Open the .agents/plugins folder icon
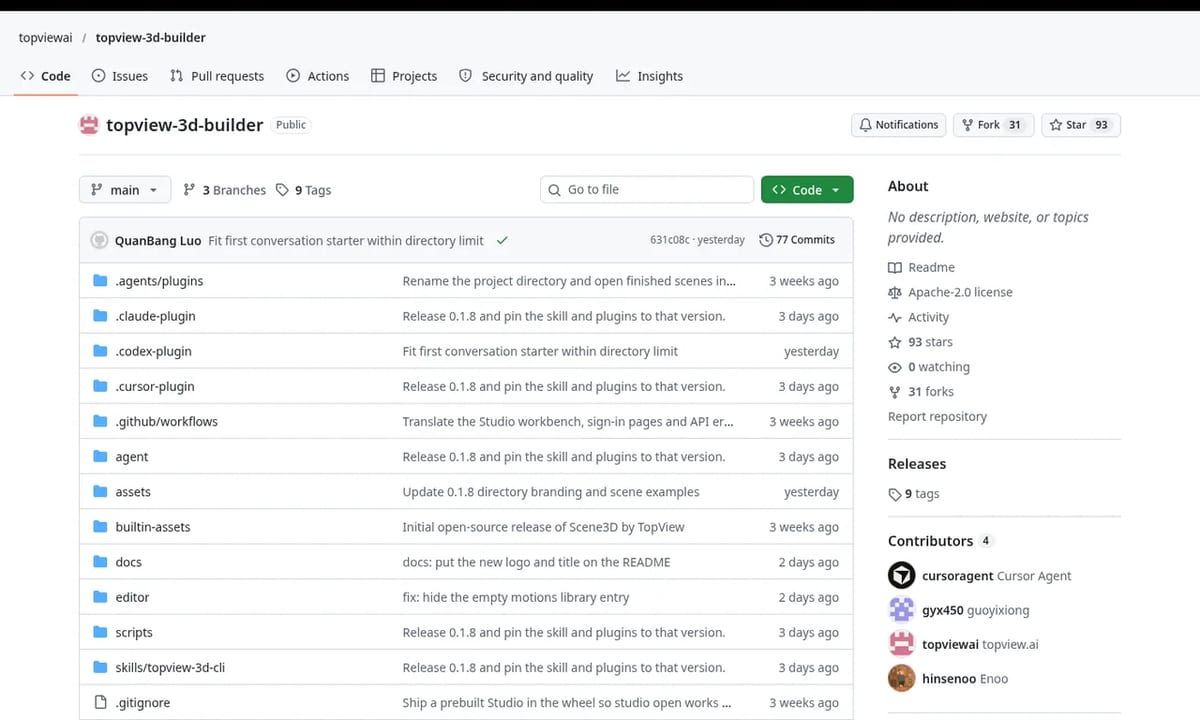 click(x=100, y=281)
